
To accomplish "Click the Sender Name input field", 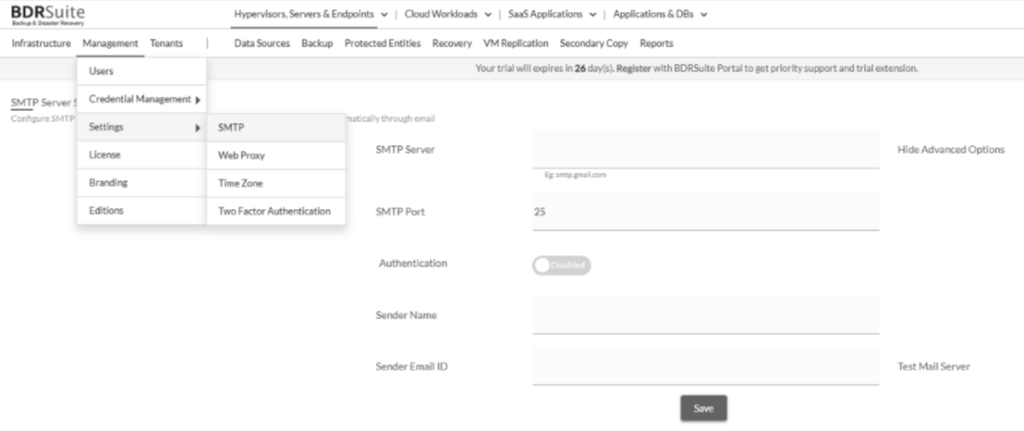I will click(x=705, y=315).
